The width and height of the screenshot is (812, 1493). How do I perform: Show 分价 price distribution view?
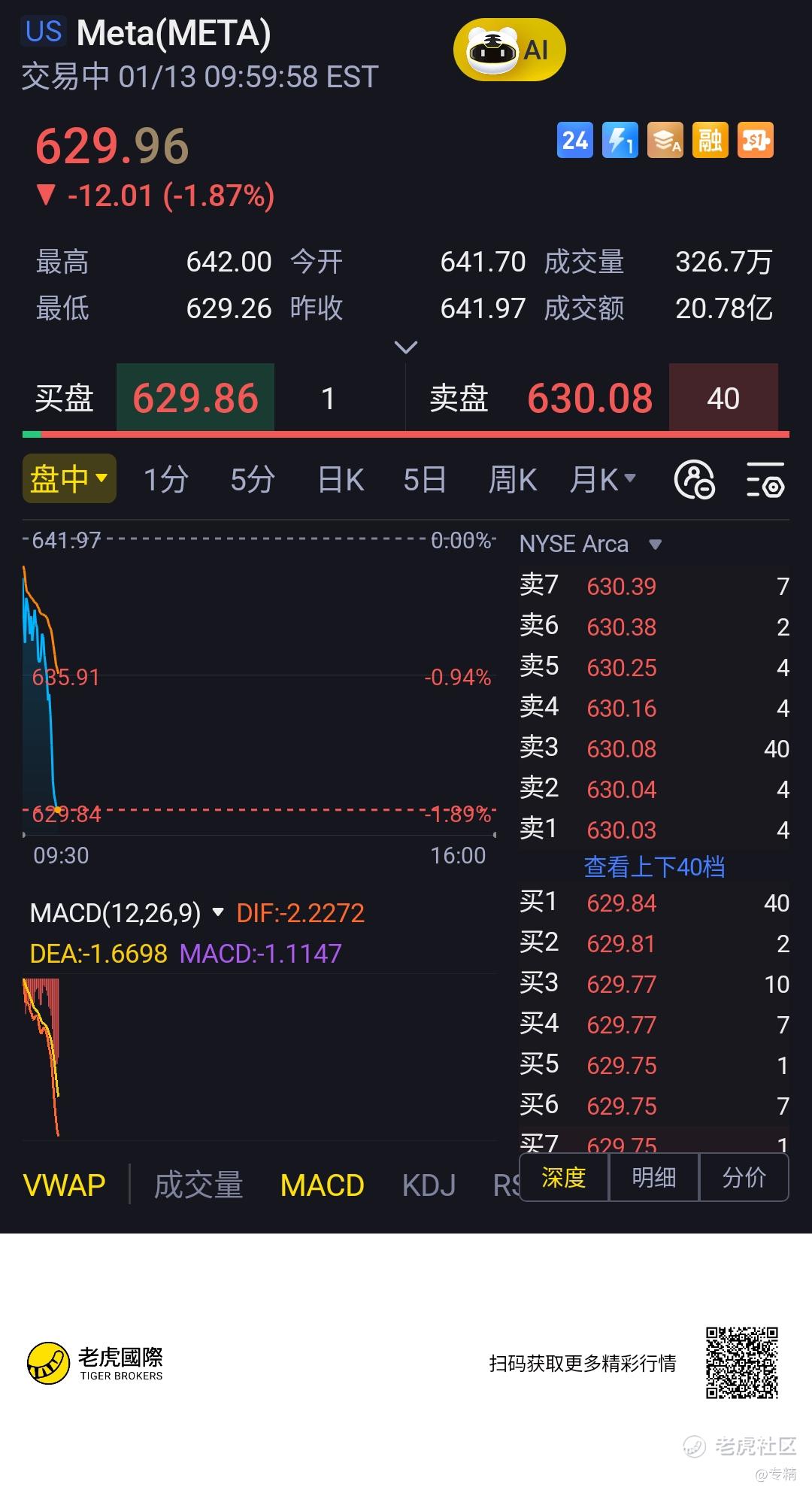click(x=744, y=1177)
